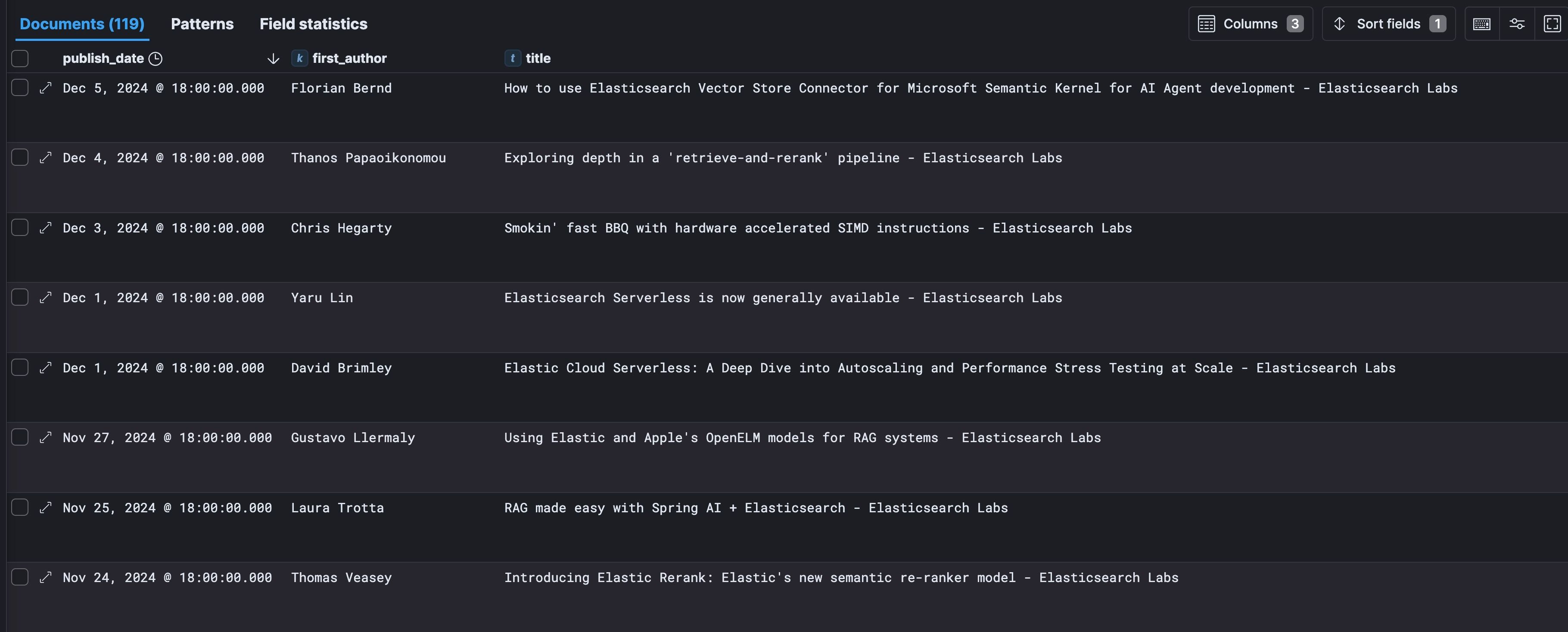Open the title column actions menu
The image size is (1568, 632).
(538, 59)
